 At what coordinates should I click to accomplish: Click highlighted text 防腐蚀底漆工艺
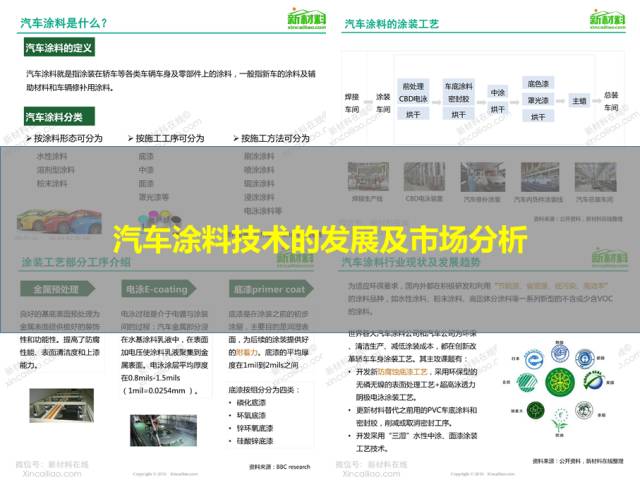(x=402, y=371)
